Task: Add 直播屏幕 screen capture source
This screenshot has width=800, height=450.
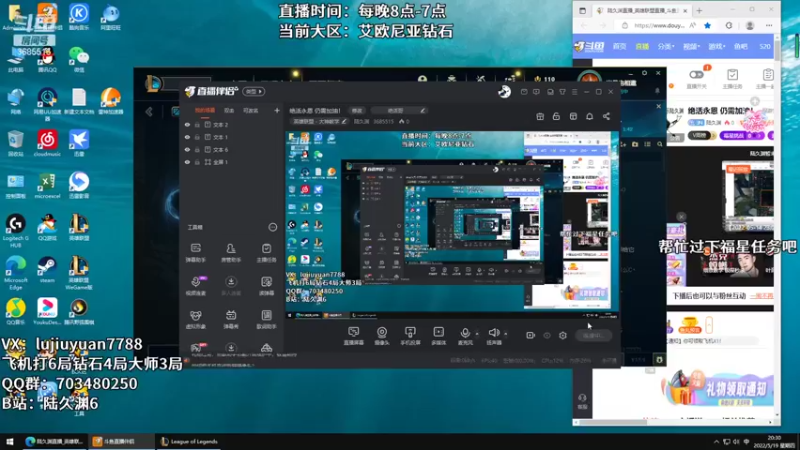Action: (353, 336)
